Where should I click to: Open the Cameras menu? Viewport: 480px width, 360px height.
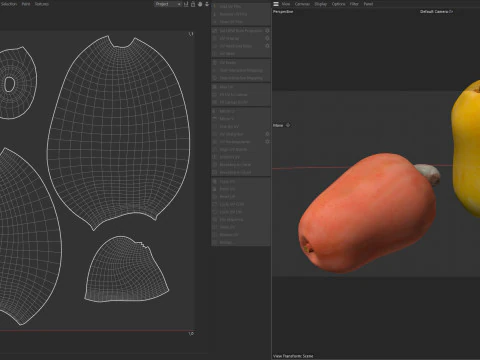pos(302,4)
